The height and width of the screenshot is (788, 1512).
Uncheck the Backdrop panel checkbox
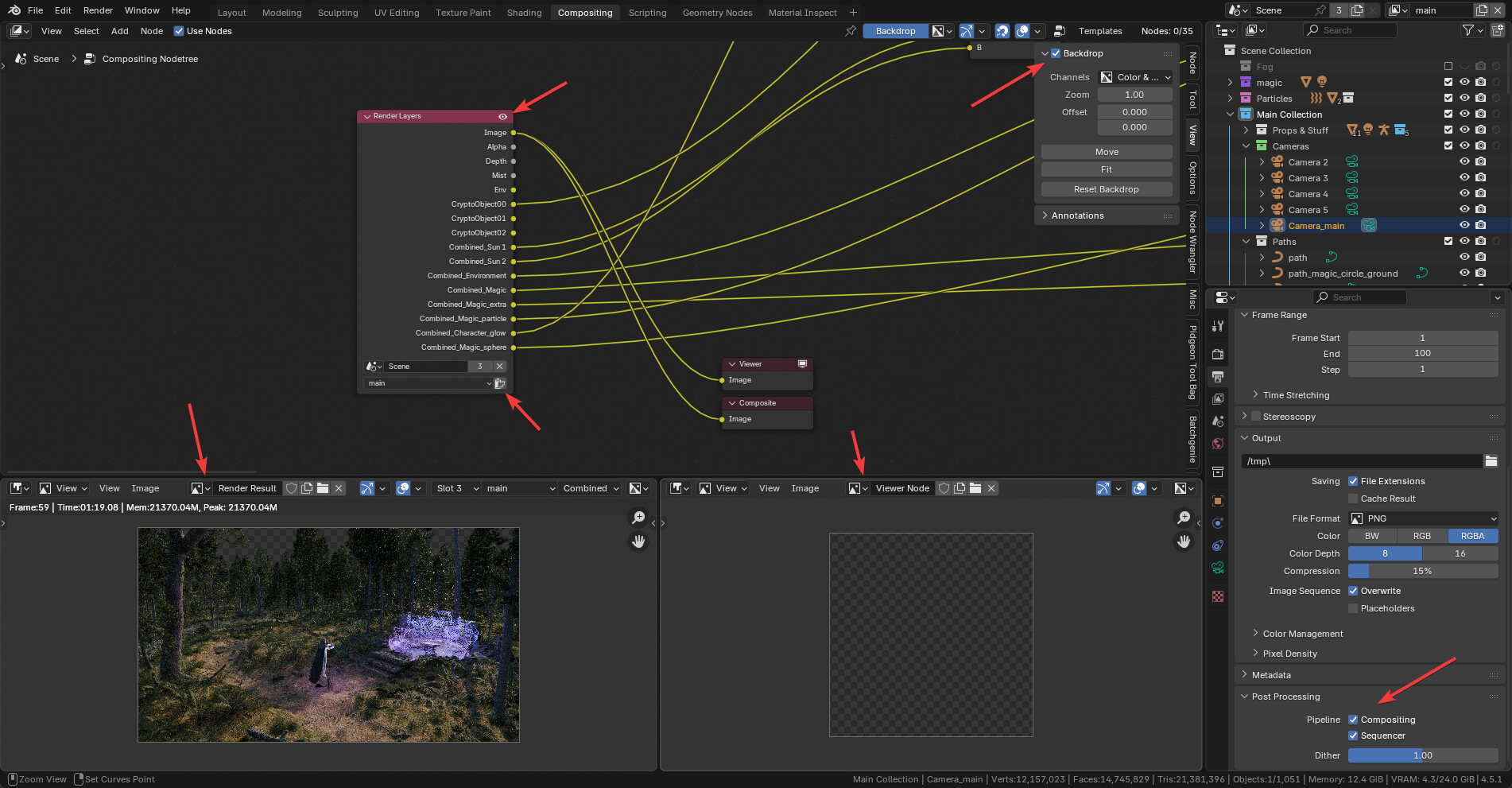pos(1056,53)
